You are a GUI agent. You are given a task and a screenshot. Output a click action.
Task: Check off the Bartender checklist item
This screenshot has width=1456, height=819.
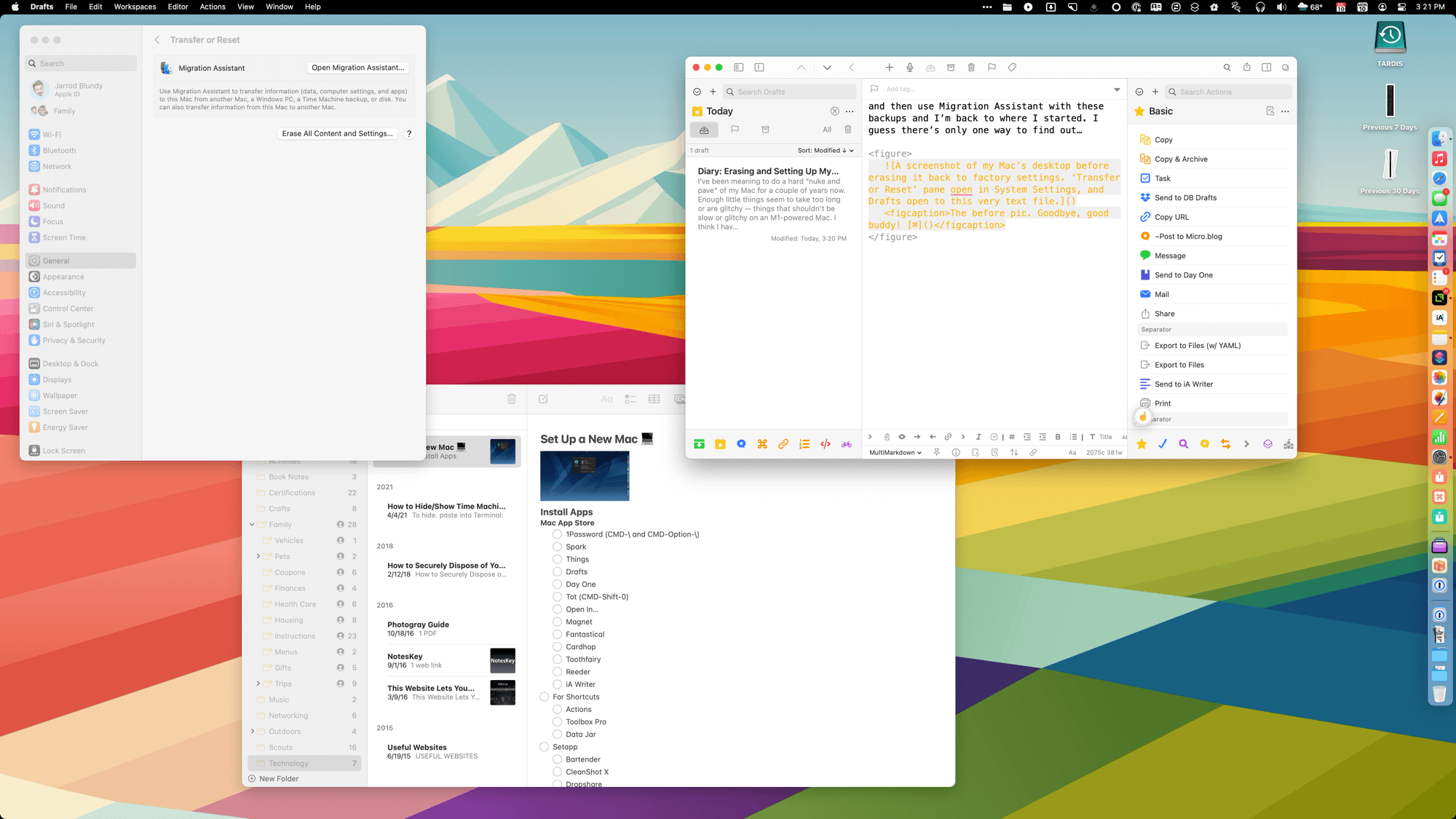[557, 759]
